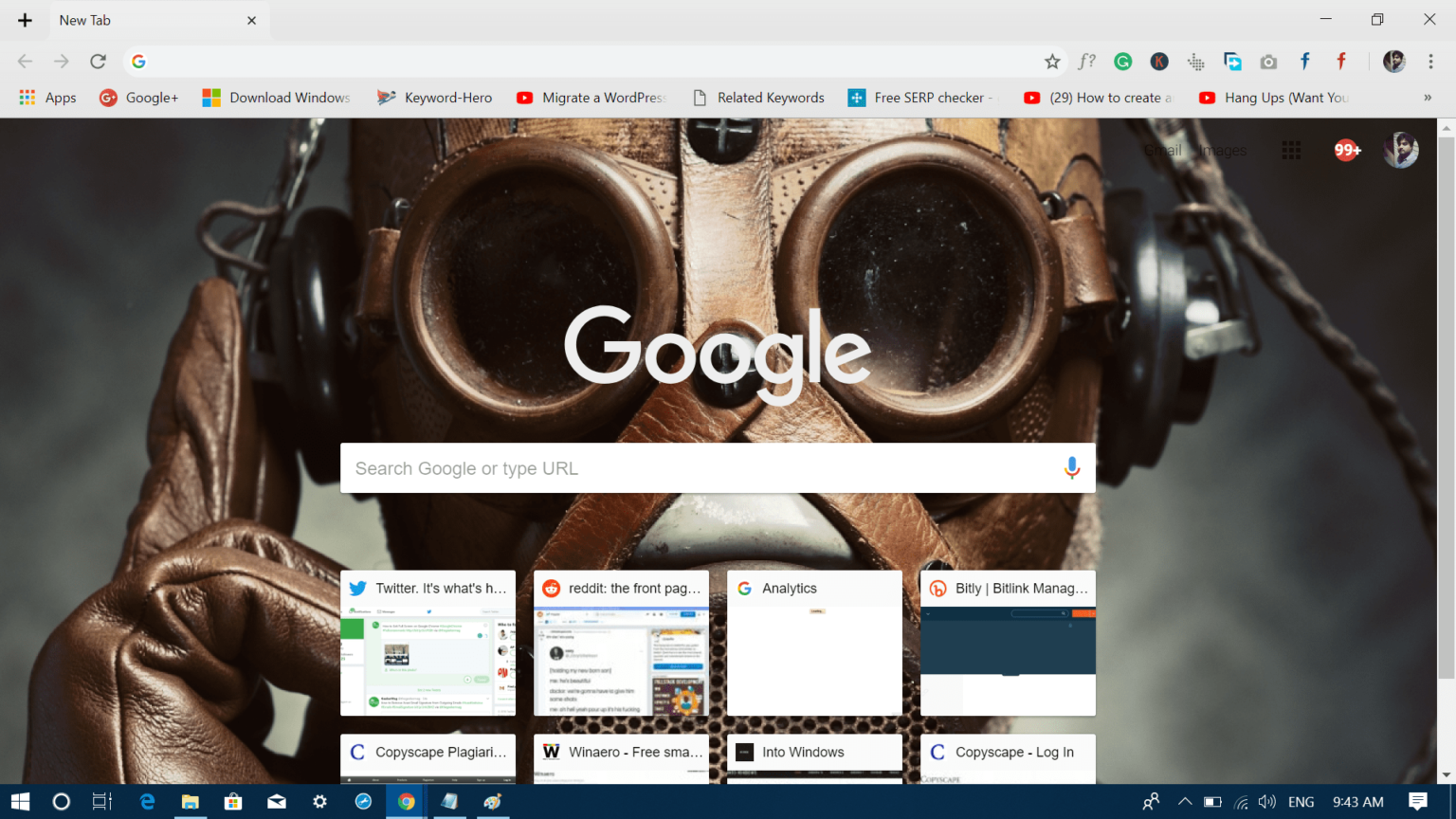This screenshot has height=819, width=1456.
Task: Open Bitly Bitlink Manager tile
Action: pyautogui.click(x=1009, y=643)
